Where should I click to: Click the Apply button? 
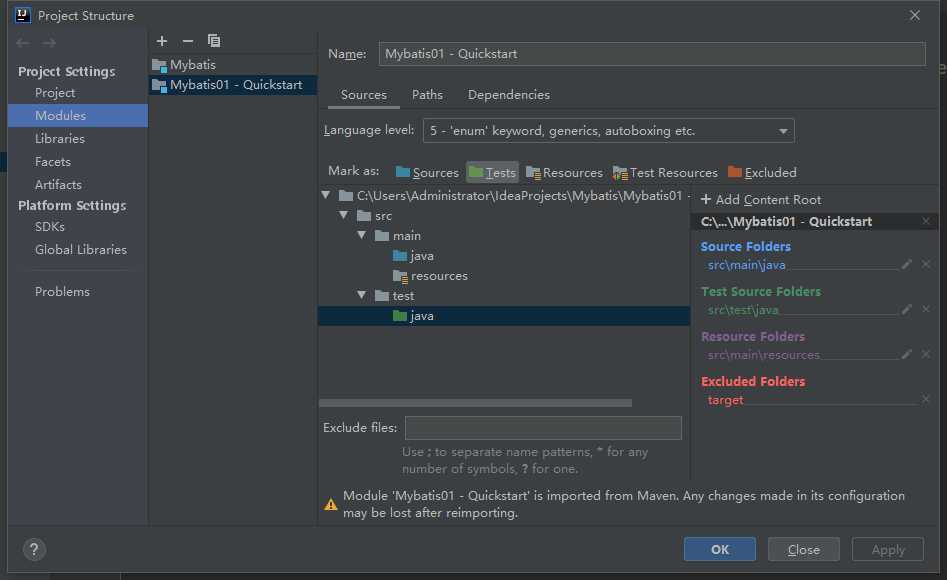[x=887, y=549]
